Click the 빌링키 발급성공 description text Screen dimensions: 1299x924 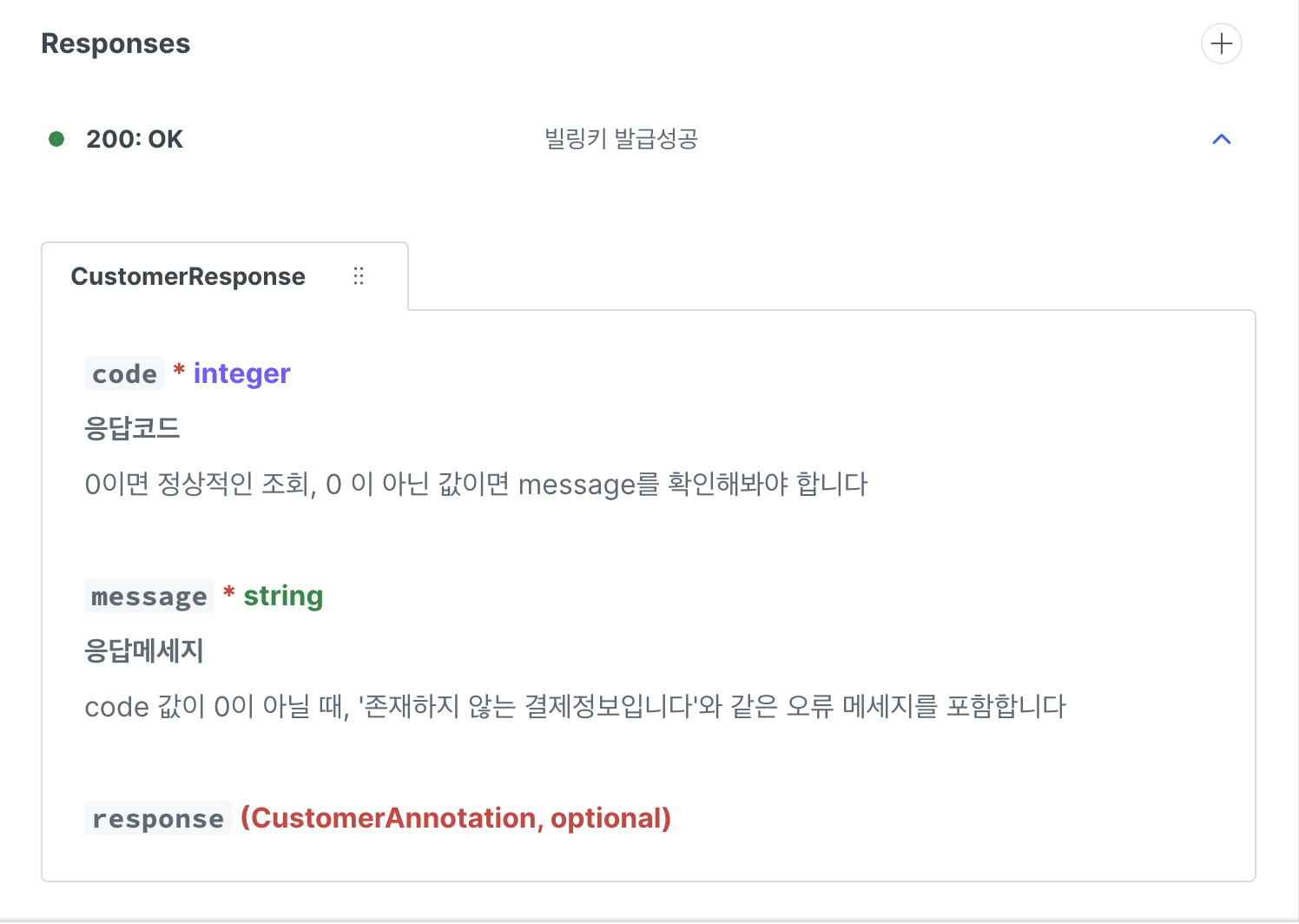click(x=621, y=139)
